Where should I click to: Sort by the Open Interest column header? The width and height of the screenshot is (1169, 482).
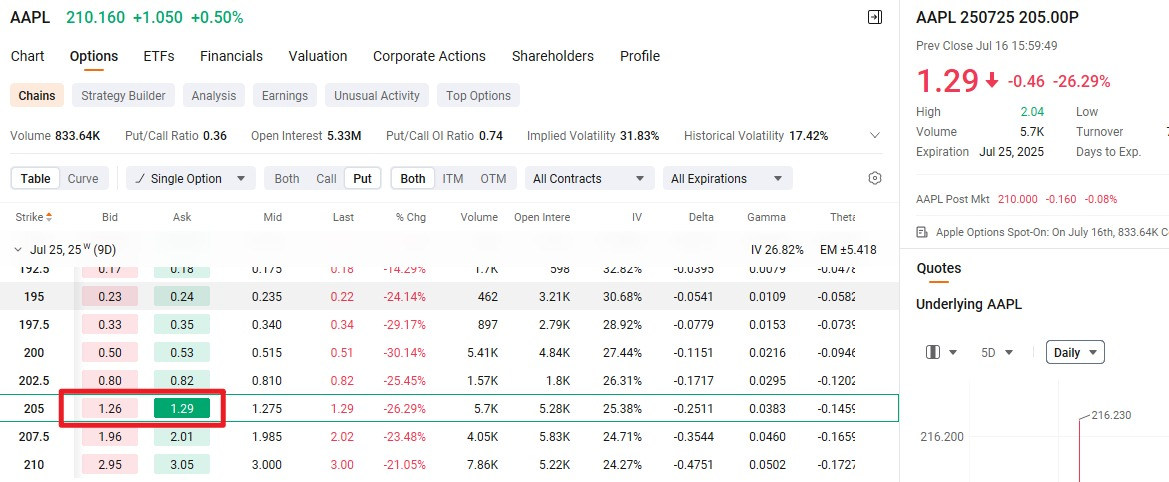(542, 218)
